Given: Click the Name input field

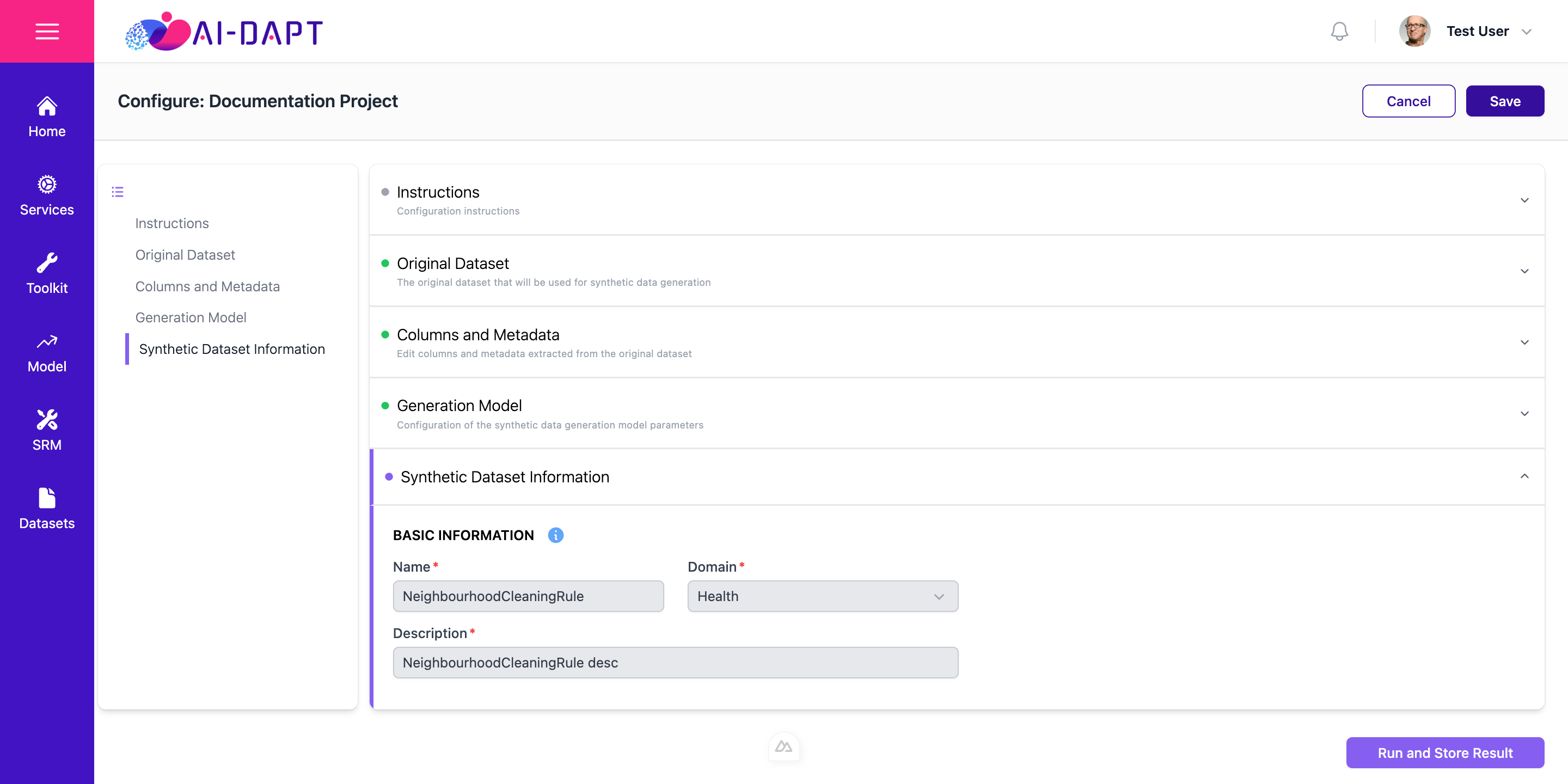Looking at the screenshot, I should tap(528, 597).
